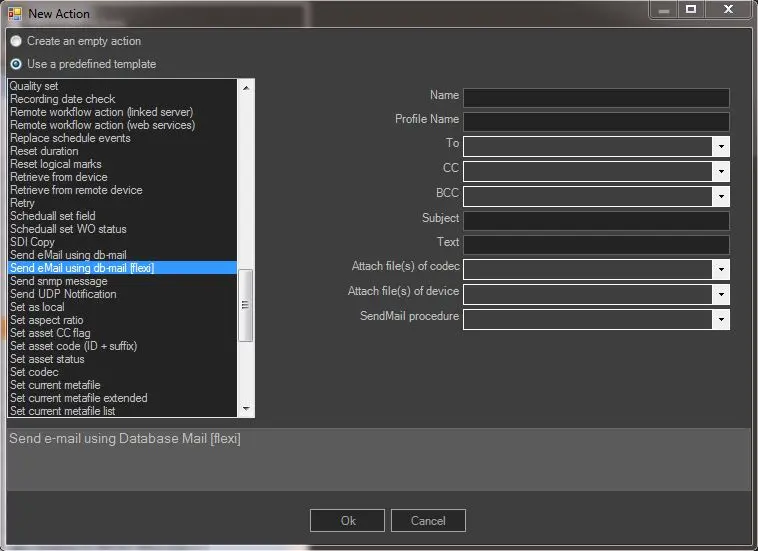The image size is (758, 551).
Task: Select 'Send snmp message' template
Action: (x=58, y=281)
